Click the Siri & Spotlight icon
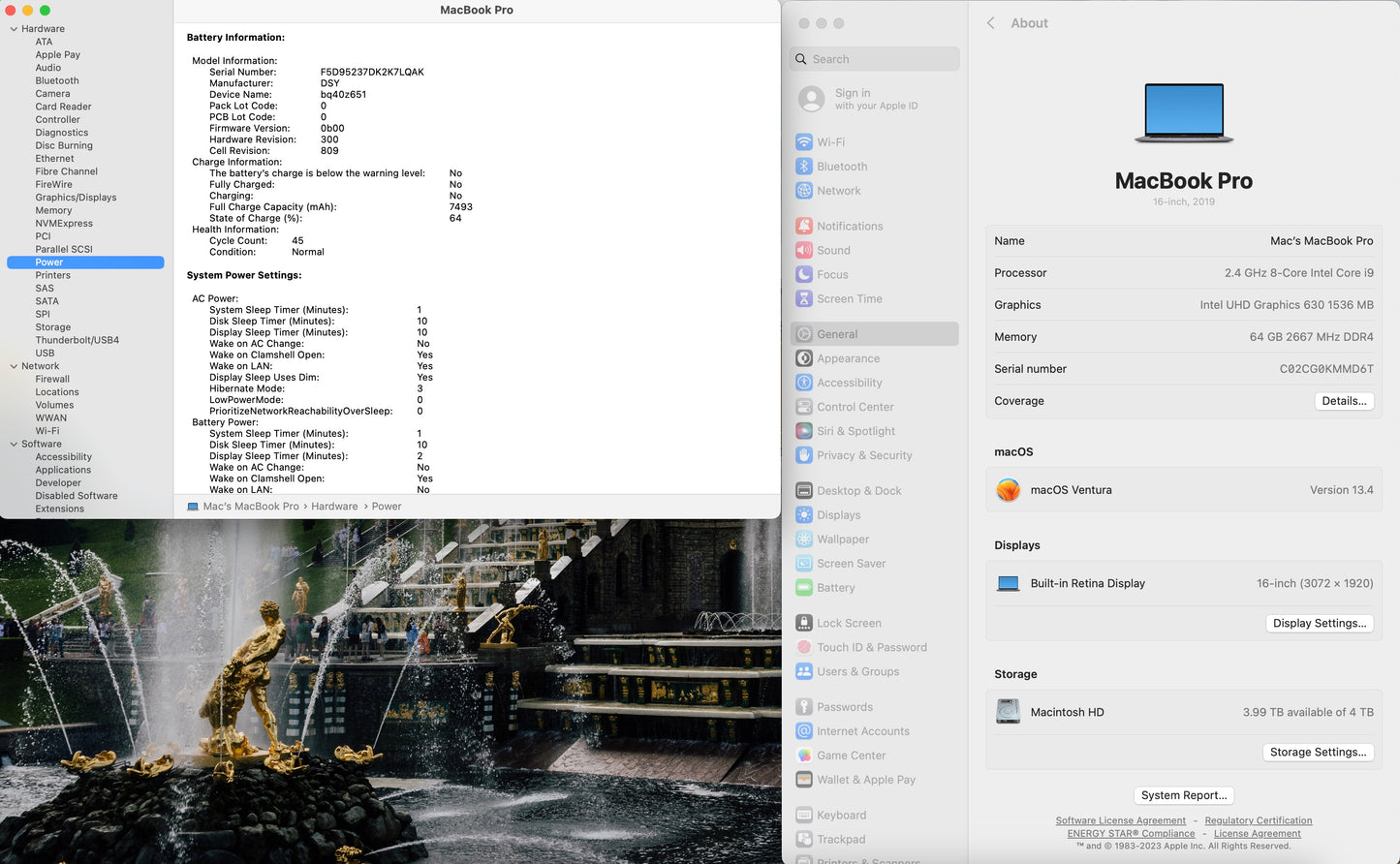Viewport: 1400px width, 864px height. [x=804, y=431]
